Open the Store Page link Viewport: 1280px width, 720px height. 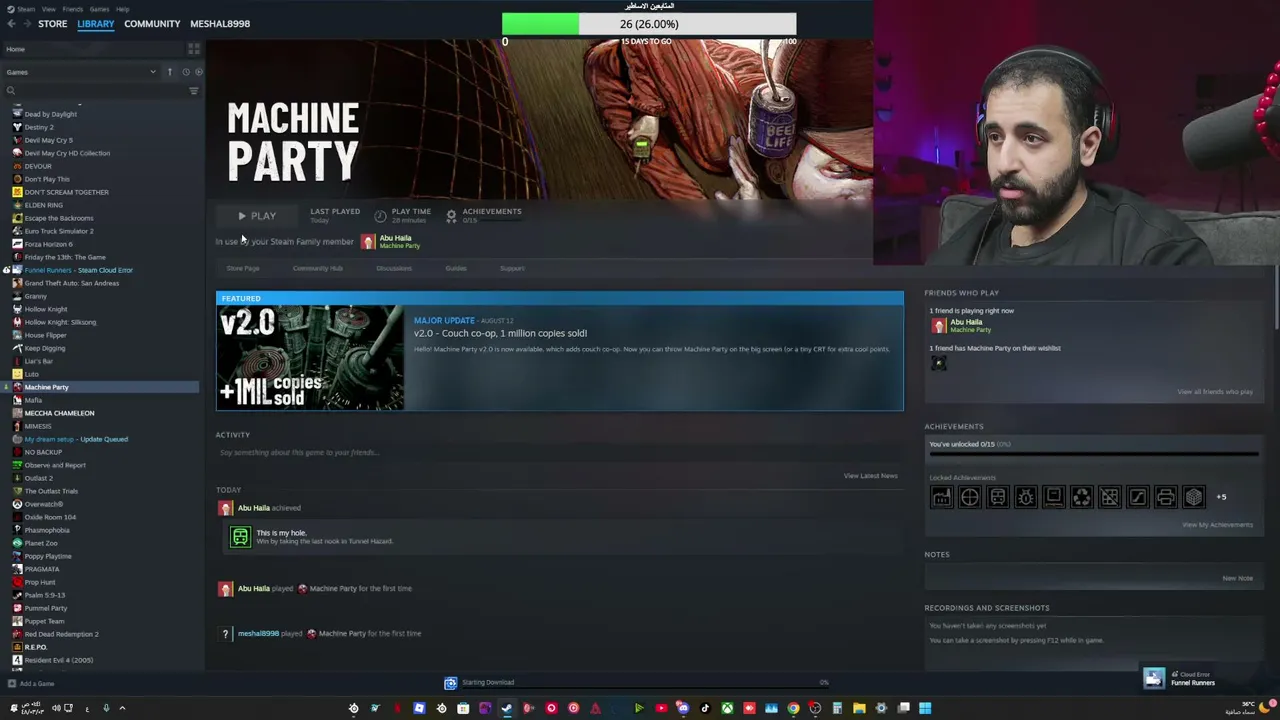click(243, 268)
